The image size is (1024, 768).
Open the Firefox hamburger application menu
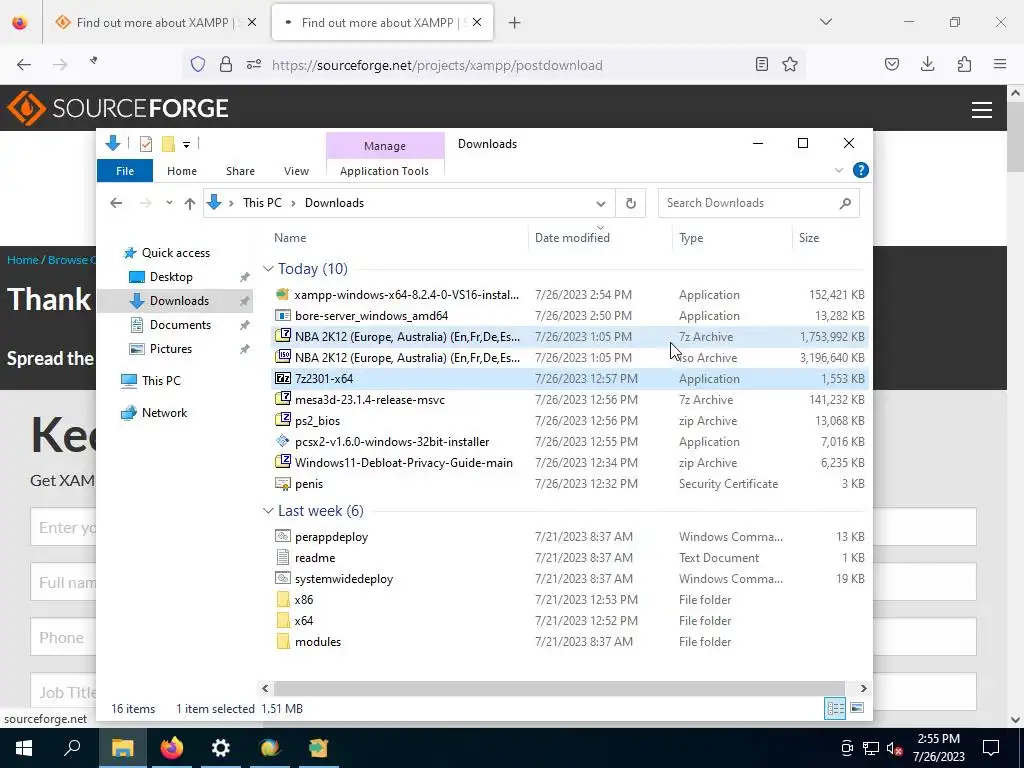coord(1000,64)
